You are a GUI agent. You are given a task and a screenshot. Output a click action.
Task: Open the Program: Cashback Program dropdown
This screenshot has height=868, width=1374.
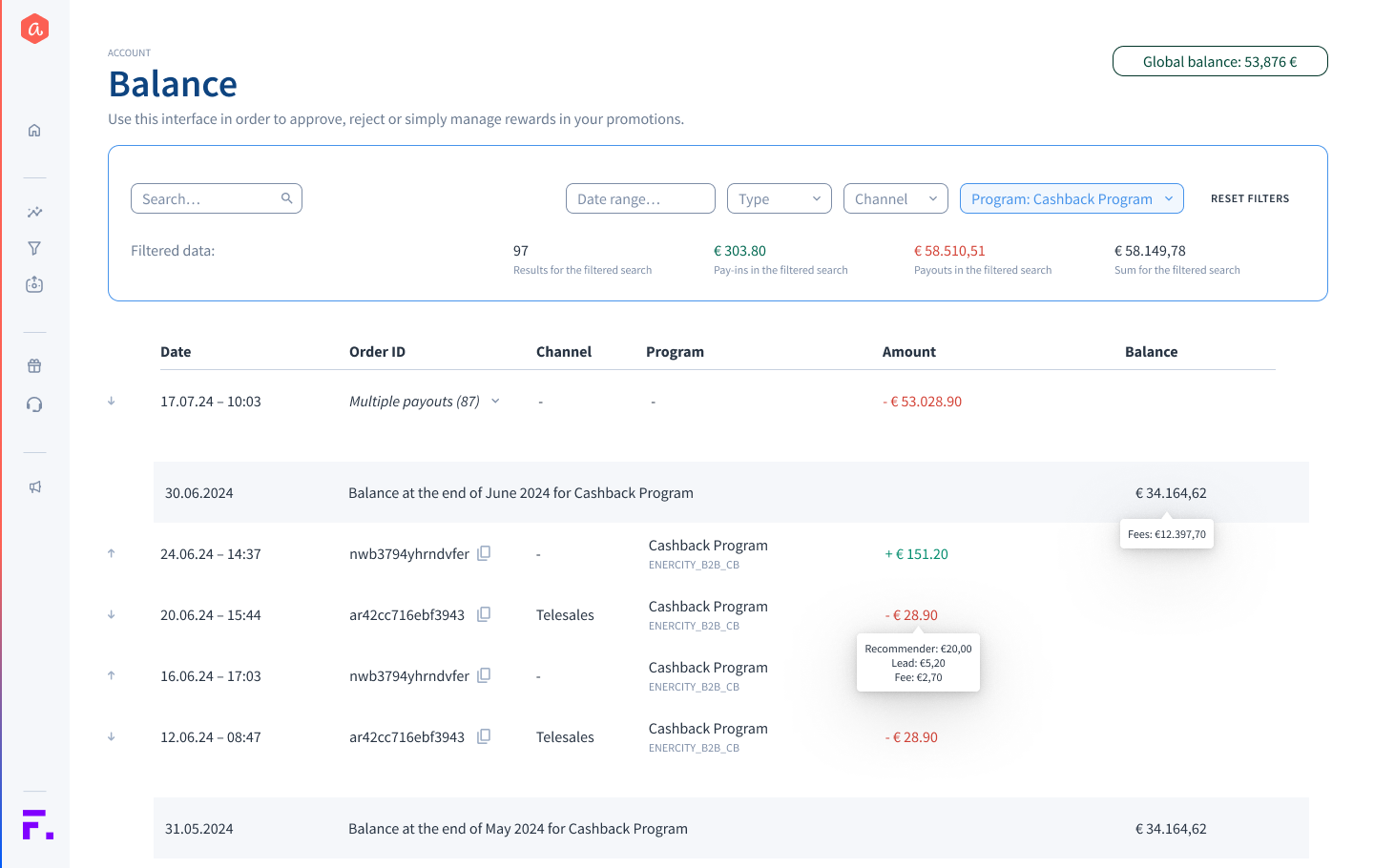(x=1071, y=198)
